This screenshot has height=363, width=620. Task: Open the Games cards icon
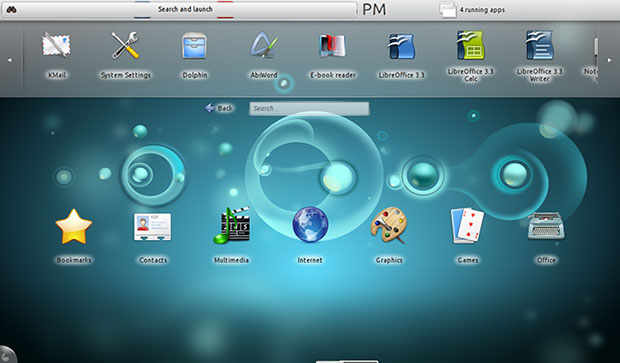[467, 225]
